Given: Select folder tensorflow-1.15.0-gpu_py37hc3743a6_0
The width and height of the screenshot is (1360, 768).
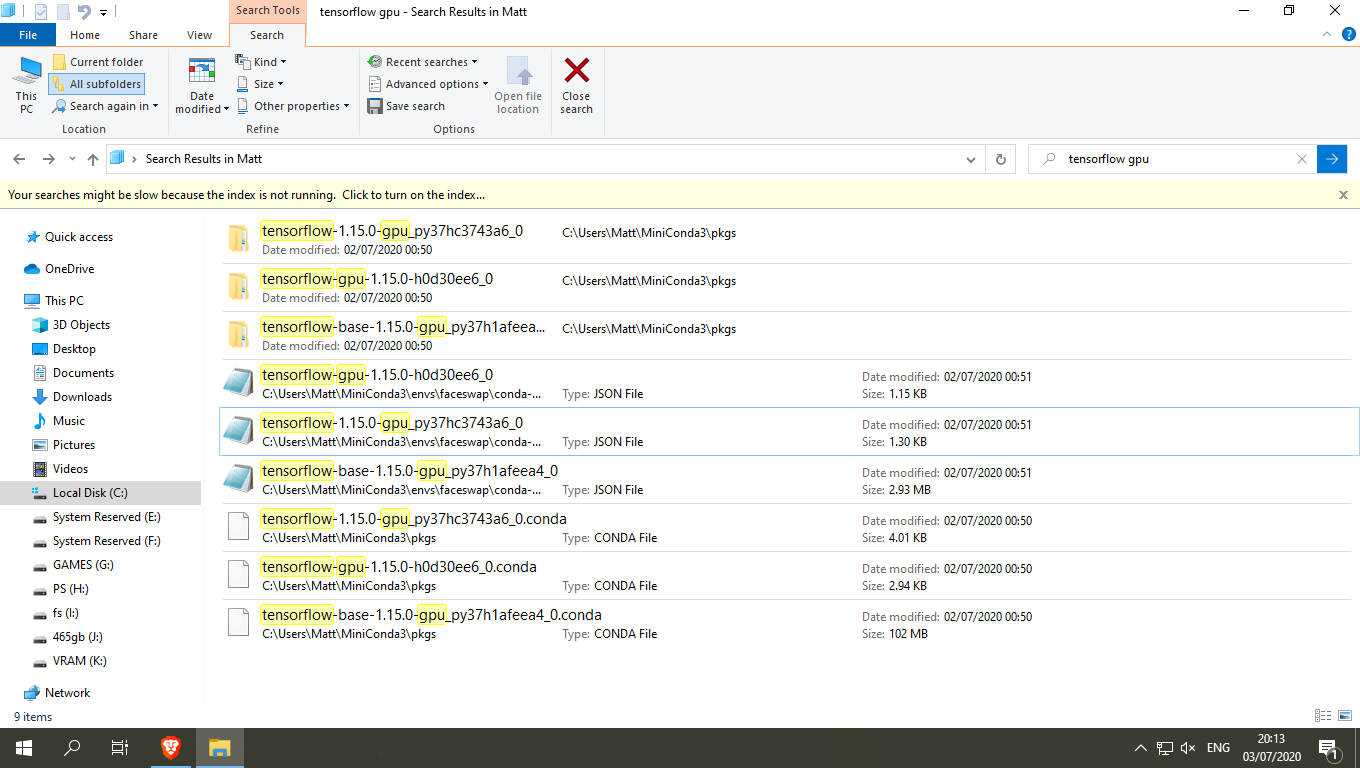Looking at the screenshot, I should coord(789,240).
